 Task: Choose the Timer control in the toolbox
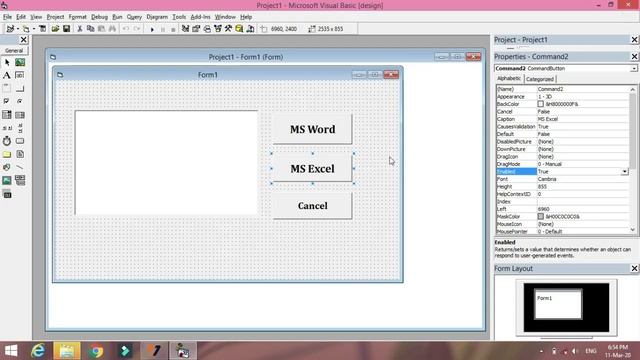(7, 141)
